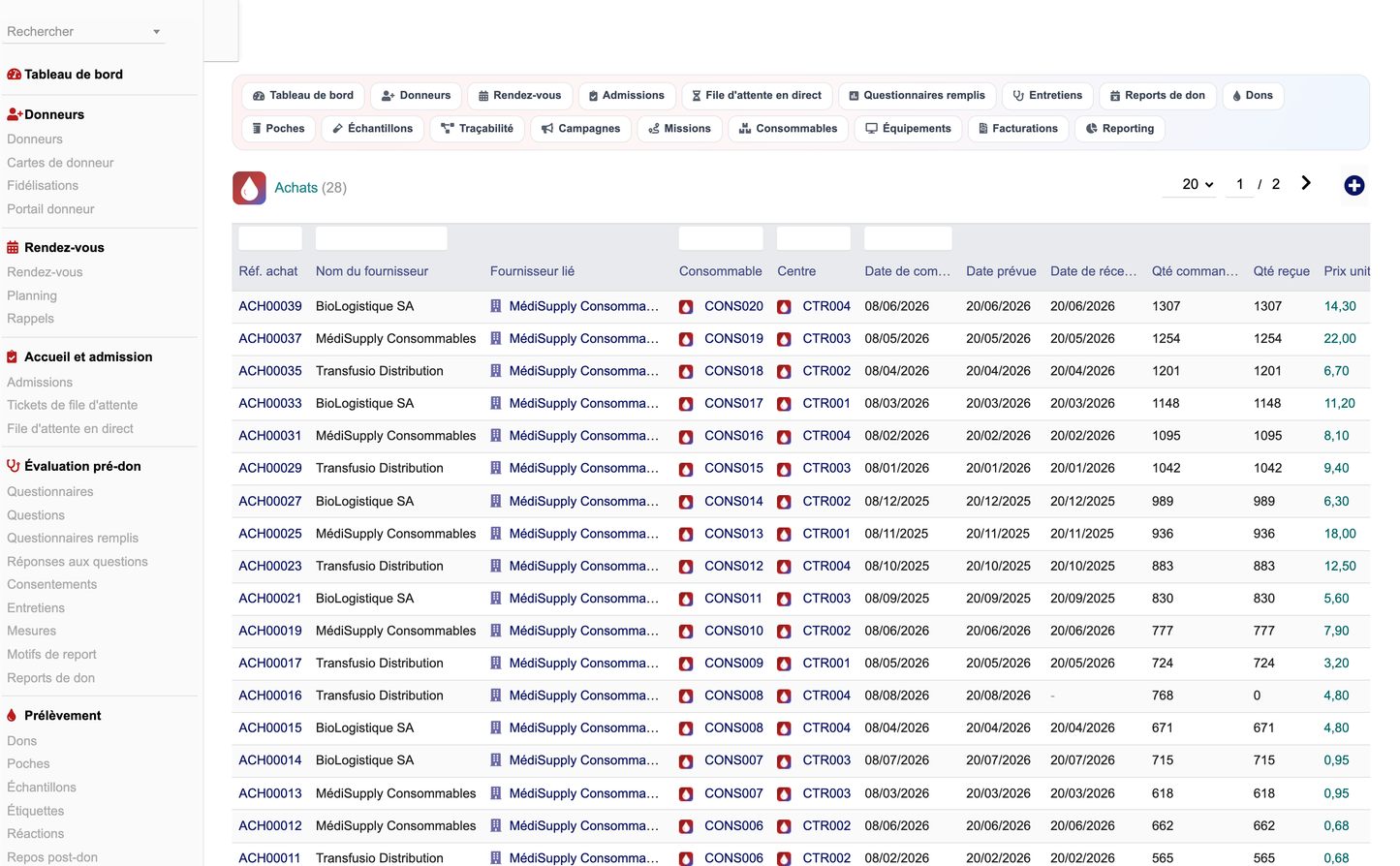The image size is (1400, 866).
Task: Open Portail donneur in sidebar
Action: tap(50, 209)
